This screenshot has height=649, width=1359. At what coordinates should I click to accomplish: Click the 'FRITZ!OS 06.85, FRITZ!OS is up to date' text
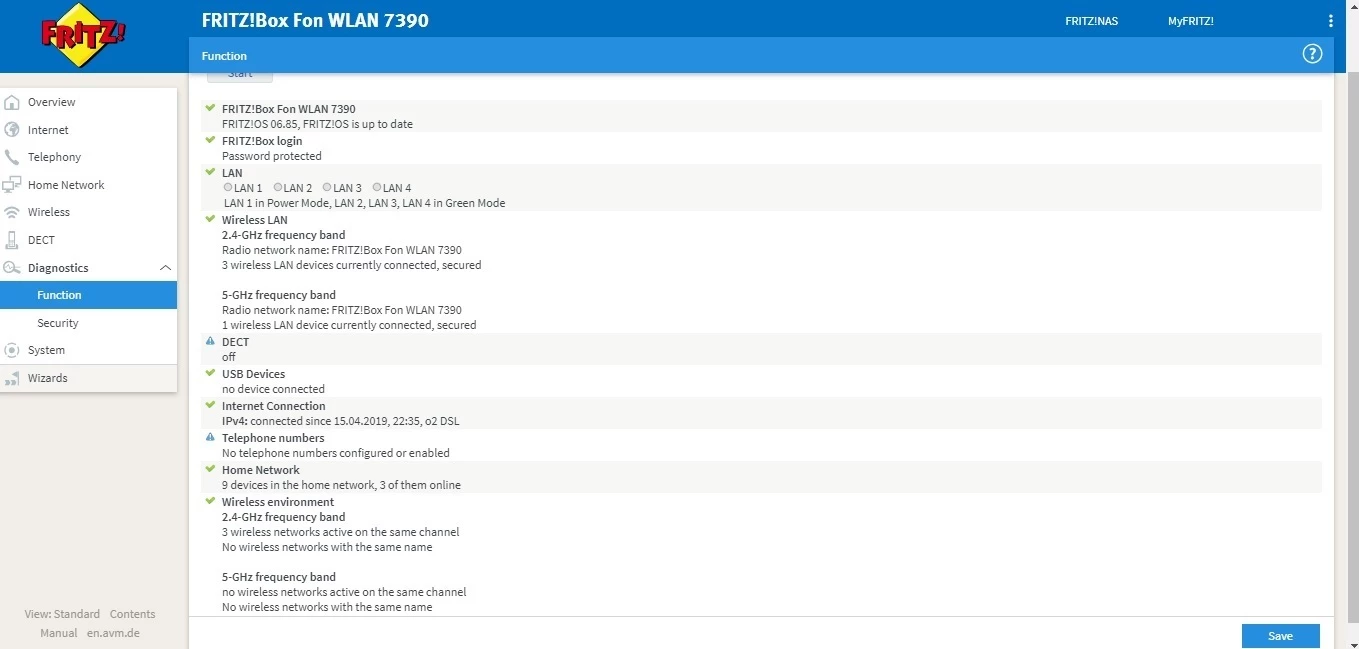coord(317,124)
